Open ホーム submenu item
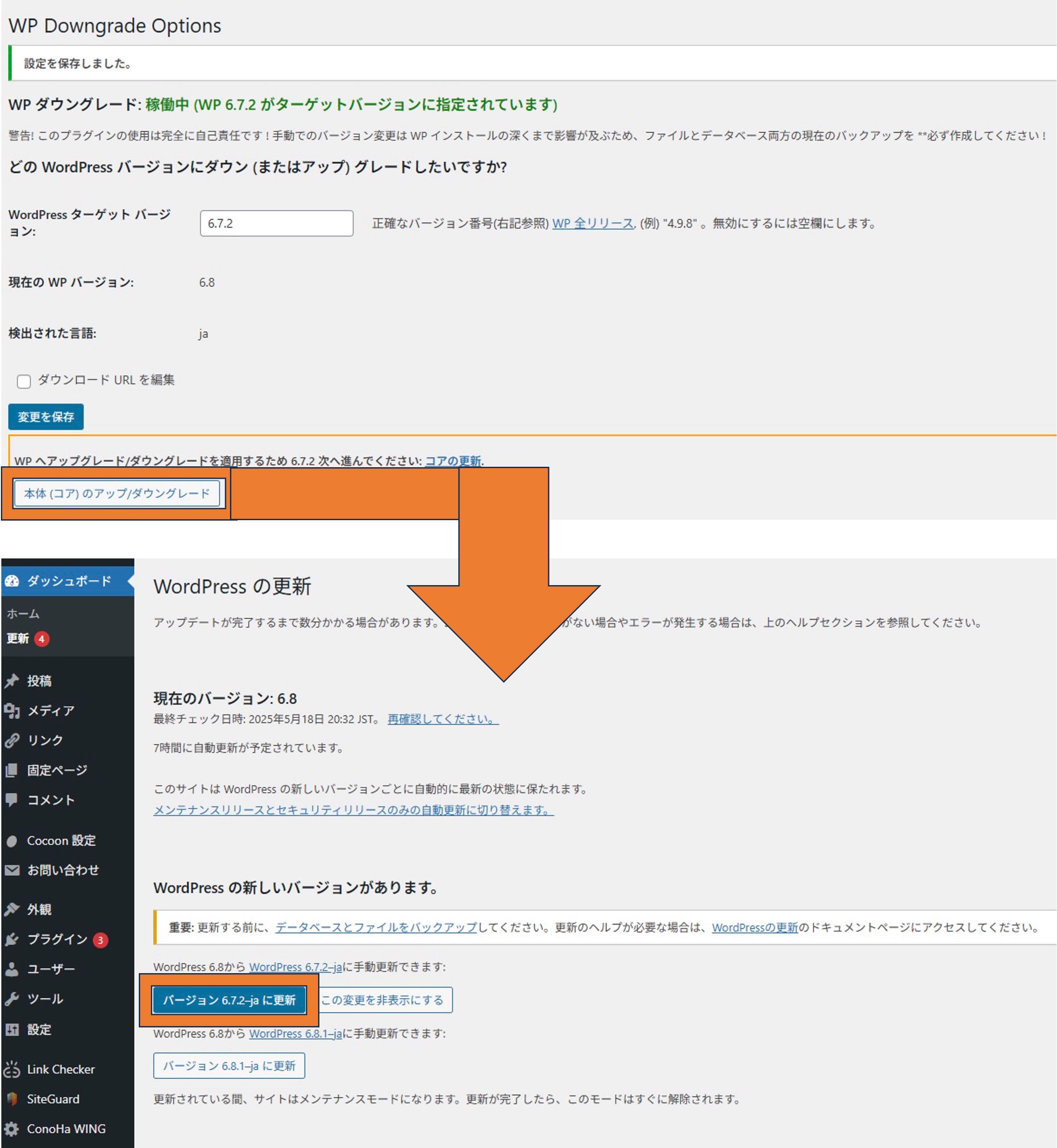The height and width of the screenshot is (1148, 1057). [24, 614]
